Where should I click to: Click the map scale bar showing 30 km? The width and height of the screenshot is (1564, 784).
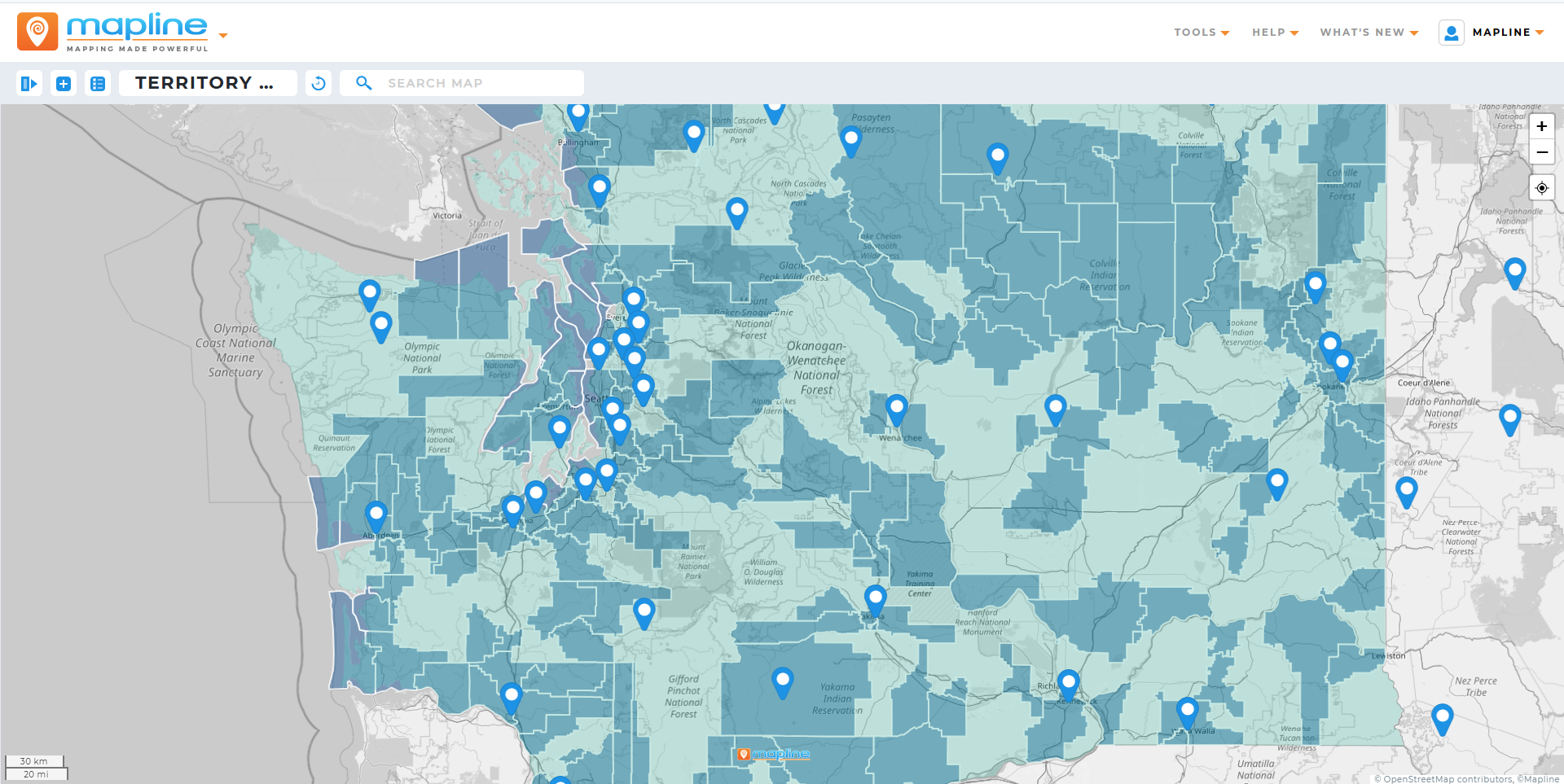(34, 761)
